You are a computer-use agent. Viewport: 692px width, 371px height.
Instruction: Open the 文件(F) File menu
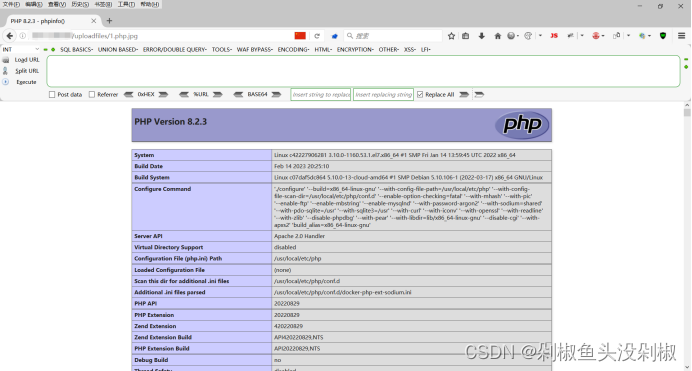tap(11, 4)
